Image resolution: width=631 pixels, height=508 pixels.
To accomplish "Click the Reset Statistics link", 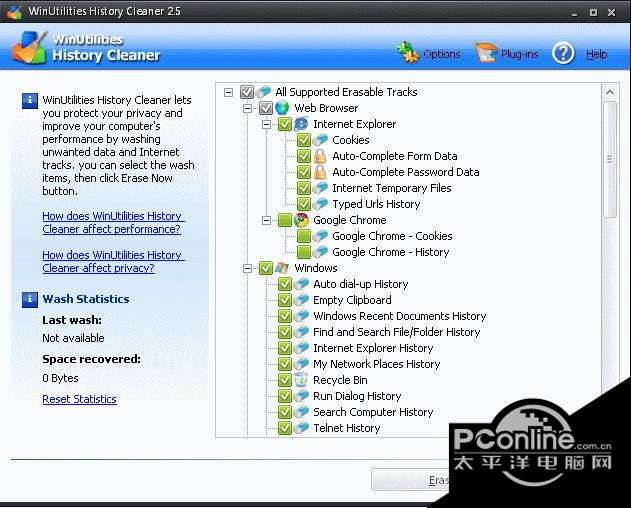I will [79, 399].
